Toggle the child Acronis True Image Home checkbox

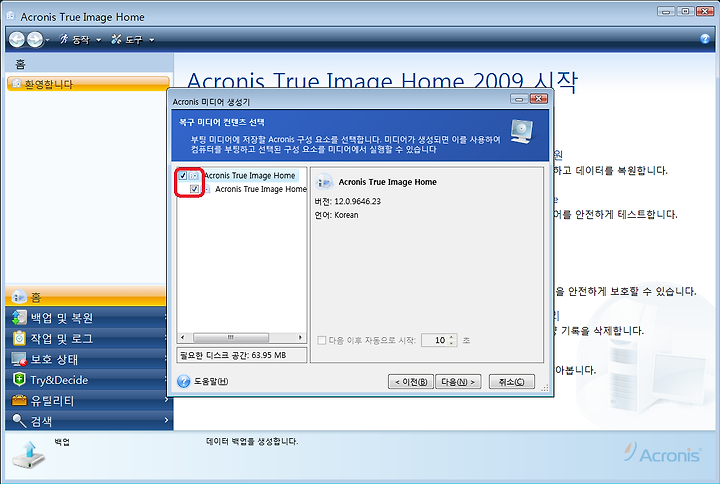(x=194, y=189)
